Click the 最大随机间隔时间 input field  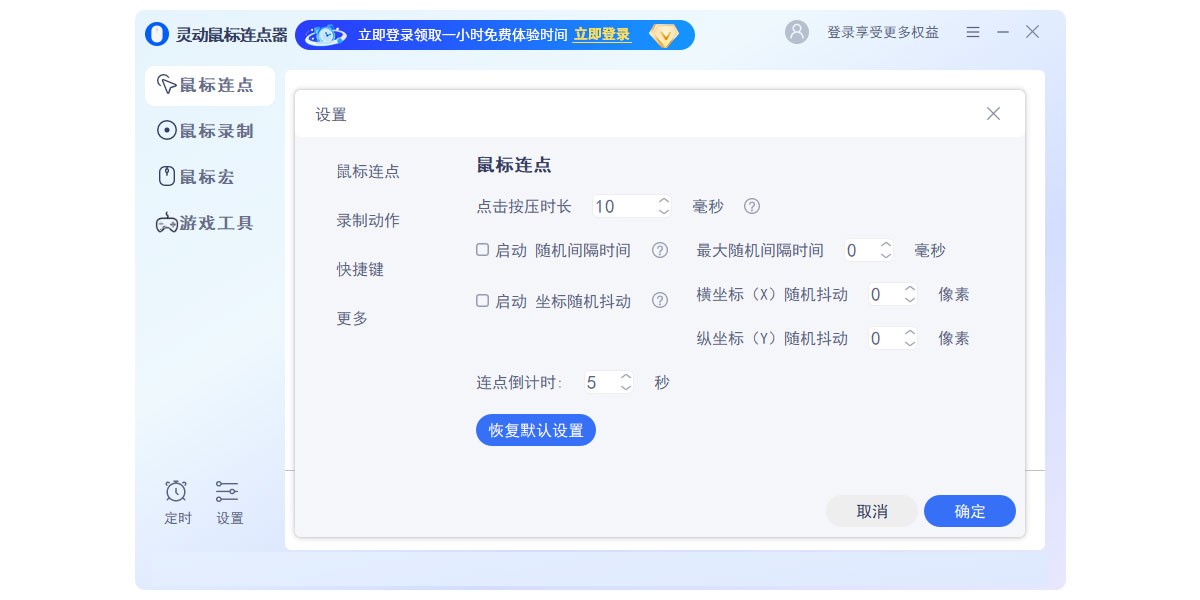(x=859, y=250)
